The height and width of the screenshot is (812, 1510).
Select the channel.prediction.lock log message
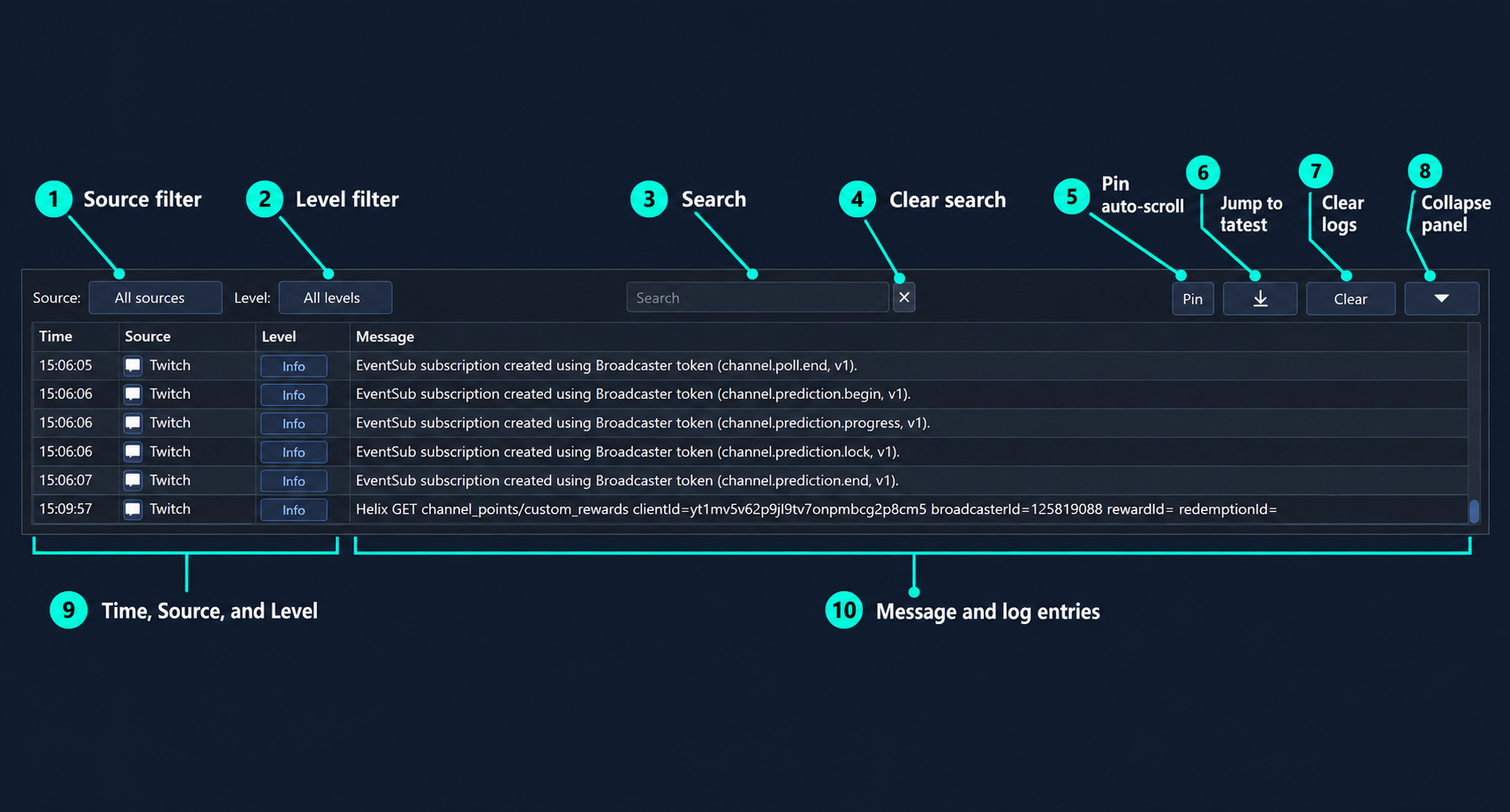point(628,452)
